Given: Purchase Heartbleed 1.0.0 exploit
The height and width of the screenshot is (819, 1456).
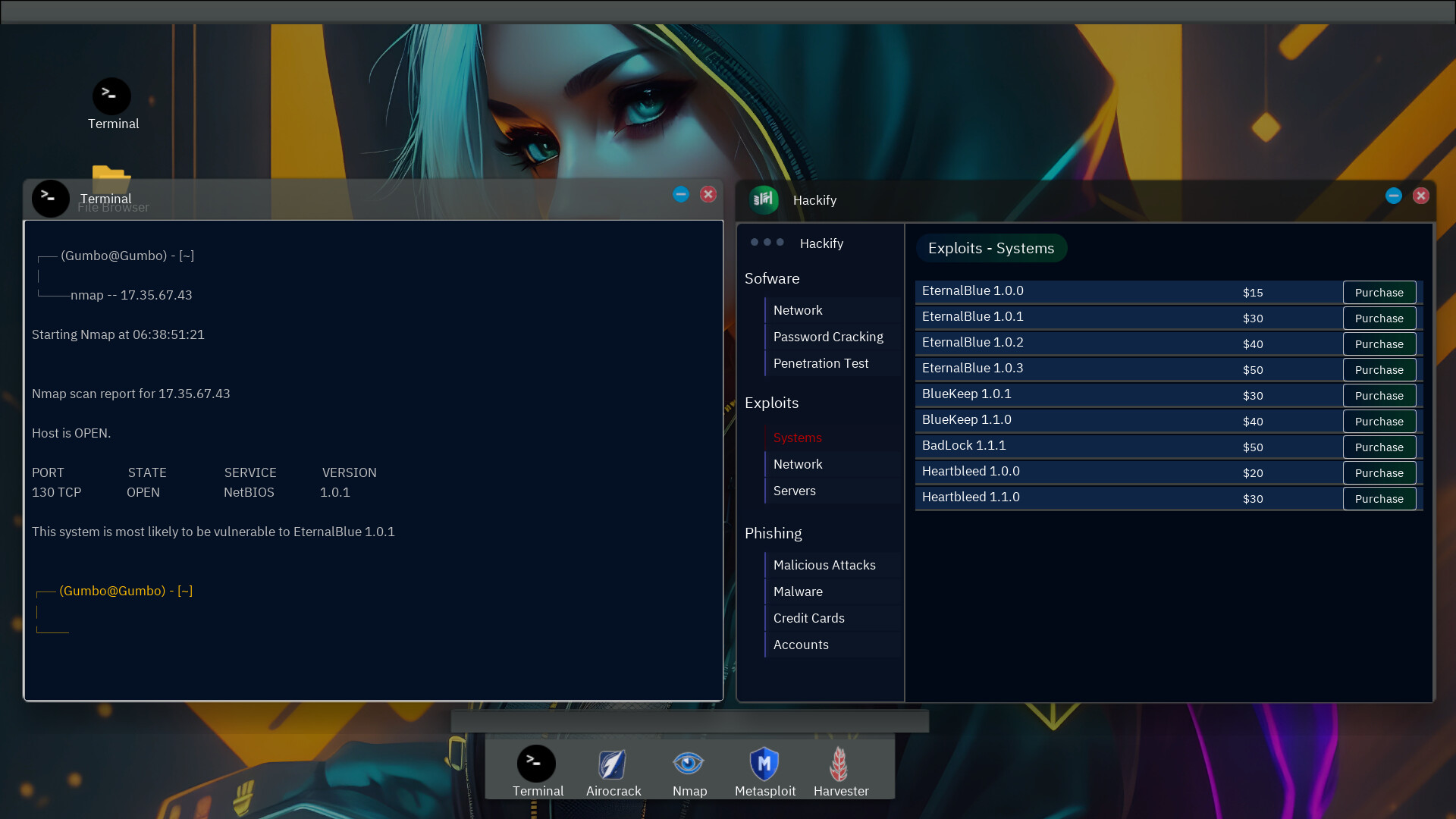Looking at the screenshot, I should (1380, 472).
